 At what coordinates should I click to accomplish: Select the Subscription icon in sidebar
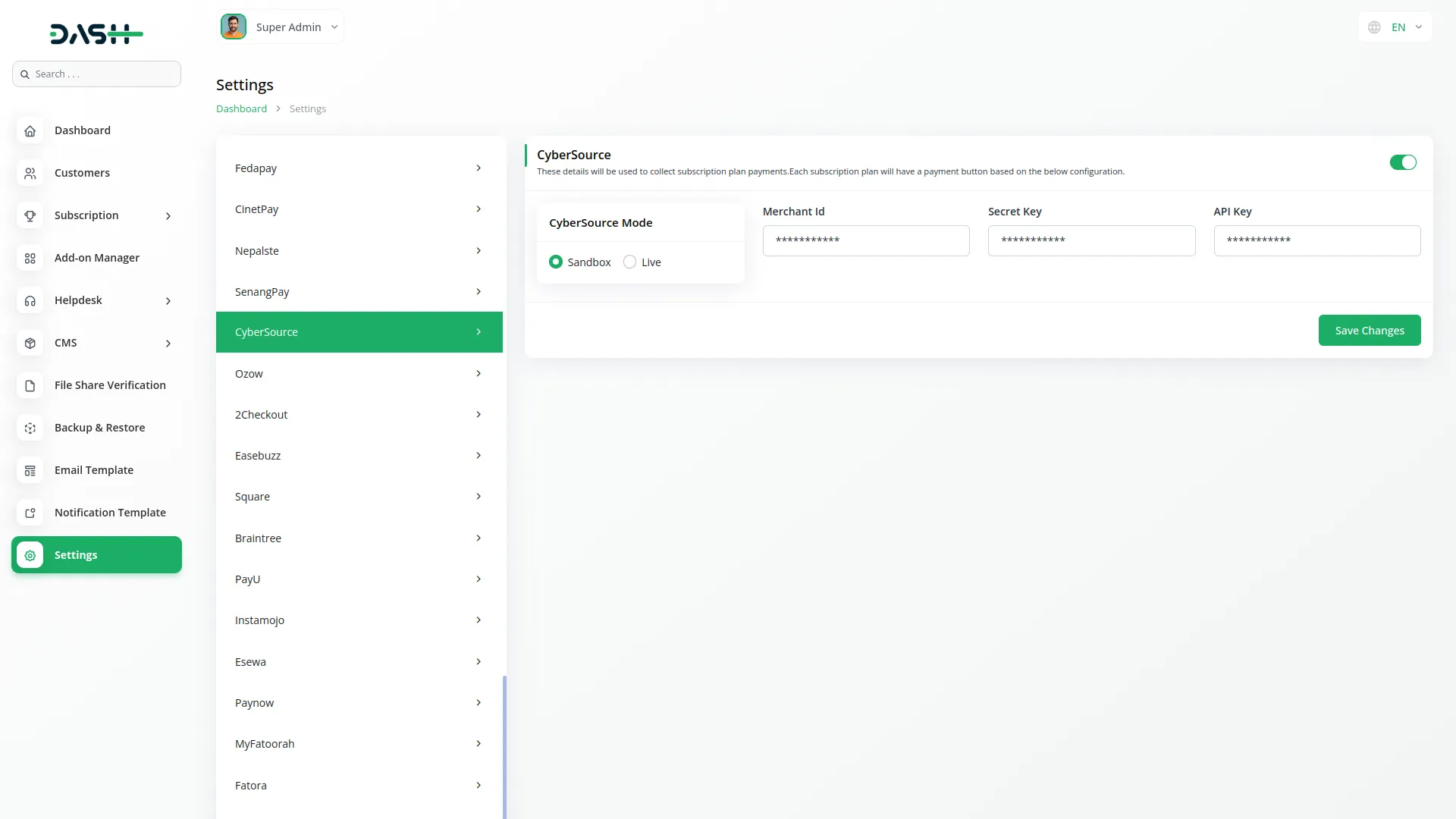(x=30, y=215)
